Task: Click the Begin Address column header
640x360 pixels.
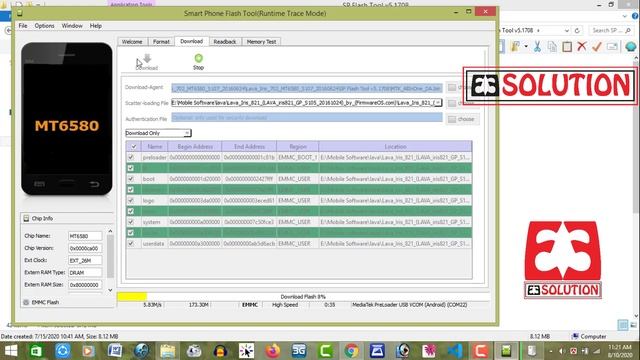Action: click(195, 147)
